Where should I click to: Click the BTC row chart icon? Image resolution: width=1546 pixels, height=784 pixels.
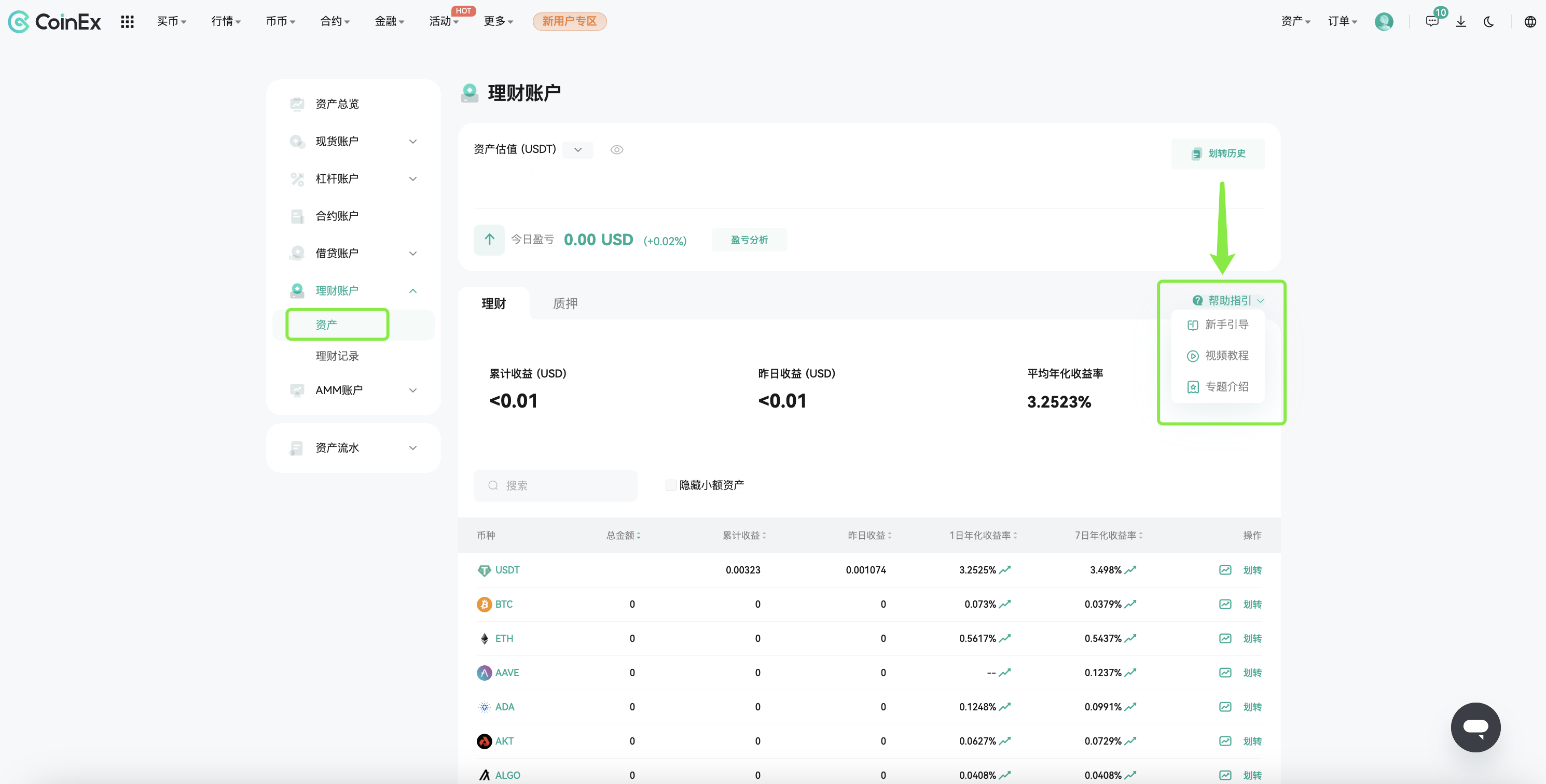click(1225, 604)
